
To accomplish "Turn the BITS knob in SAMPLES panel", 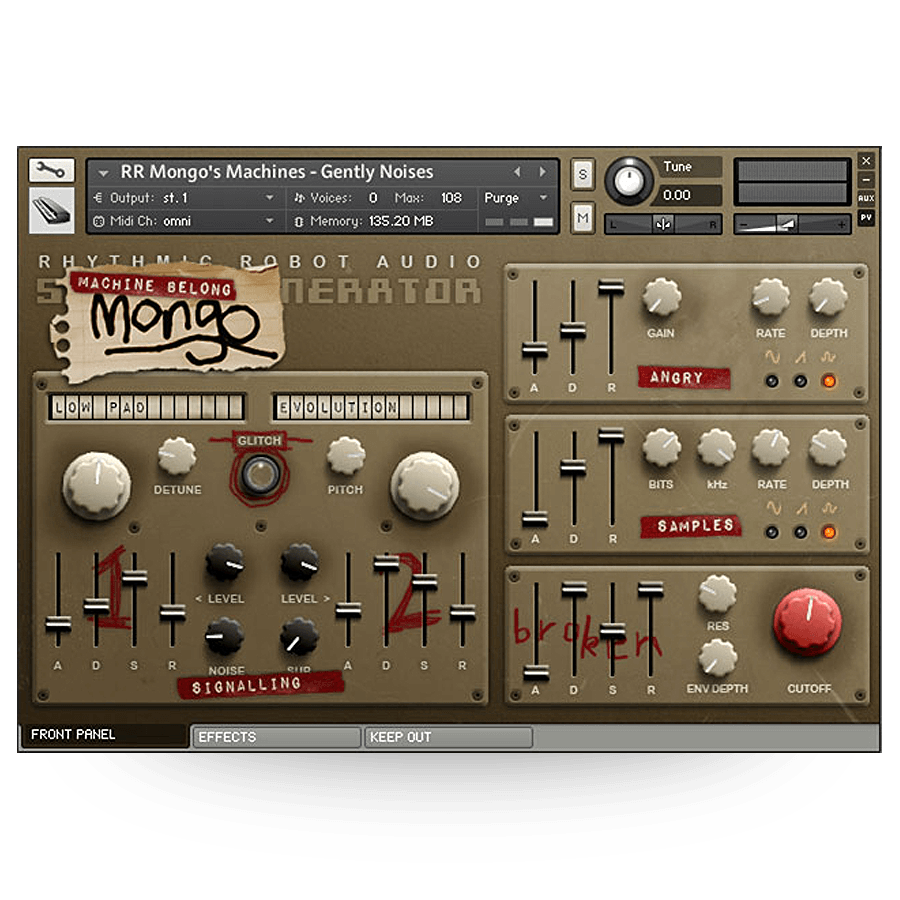I will pyautogui.click(x=661, y=448).
